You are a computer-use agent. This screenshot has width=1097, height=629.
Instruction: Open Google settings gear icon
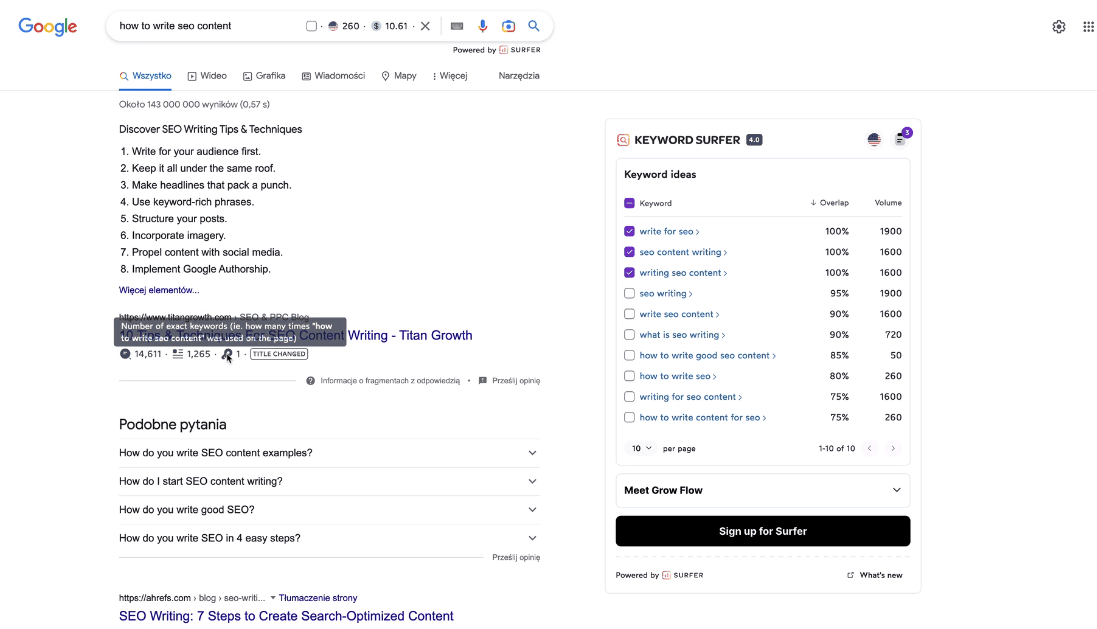[1059, 27]
